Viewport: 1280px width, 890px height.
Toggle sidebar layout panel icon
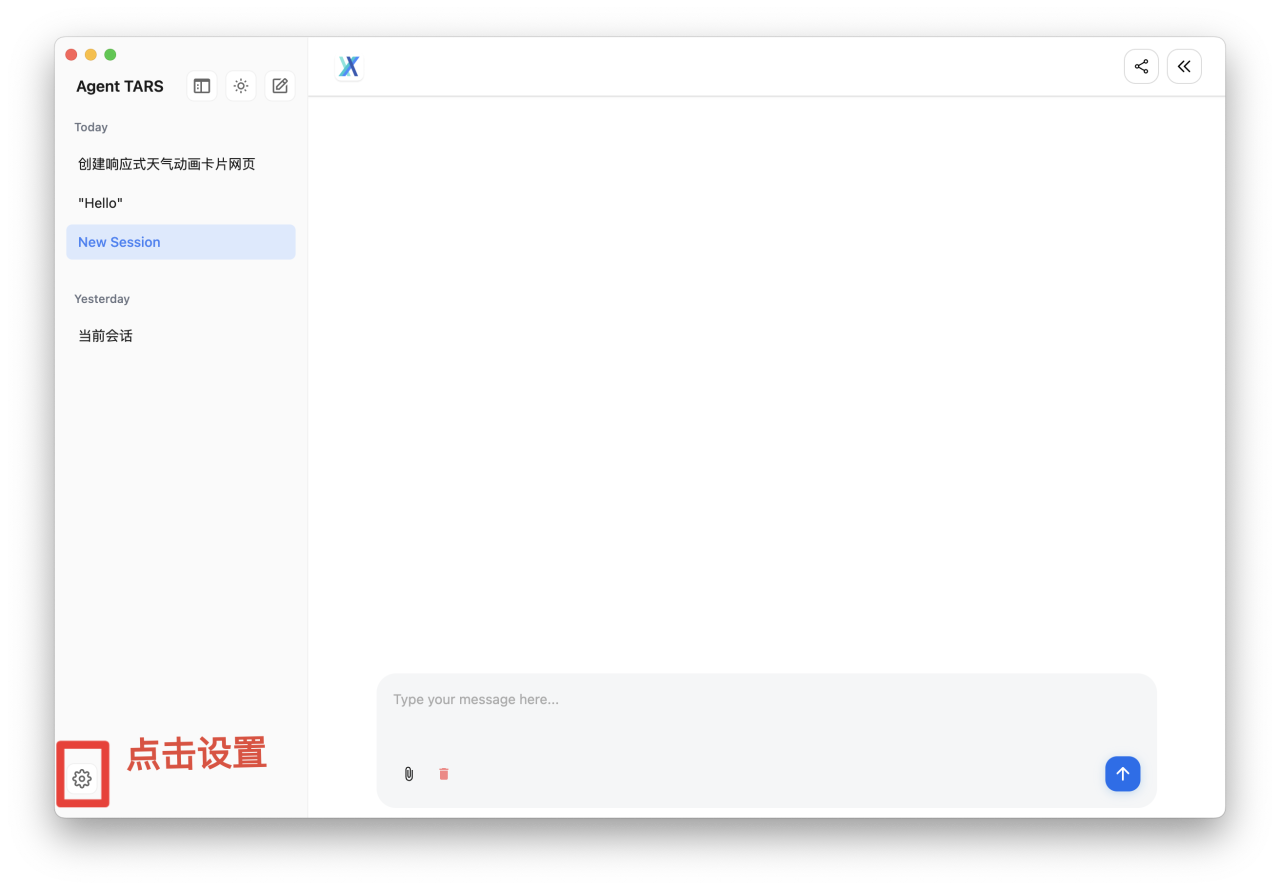tap(202, 86)
